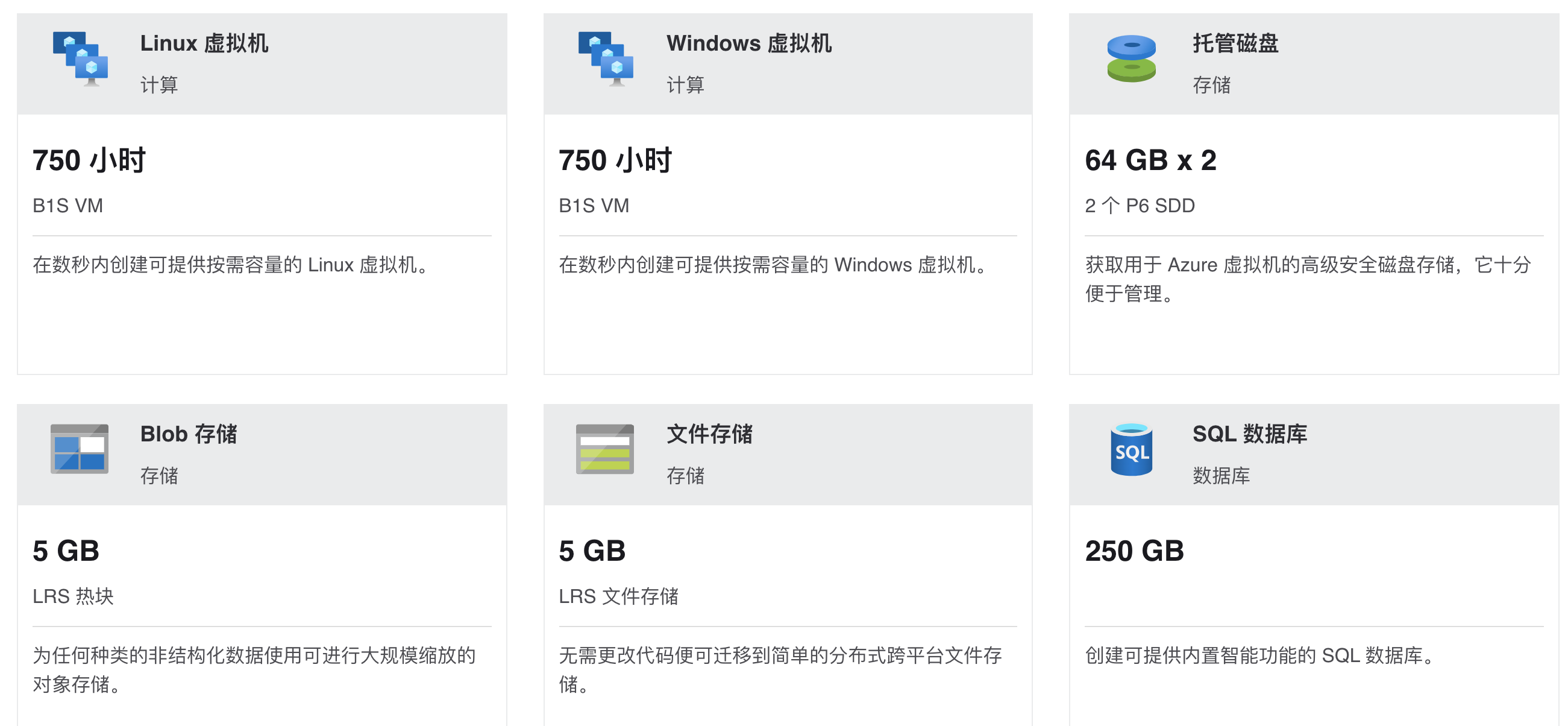Click the SQL database icon

pyautogui.click(x=1131, y=449)
